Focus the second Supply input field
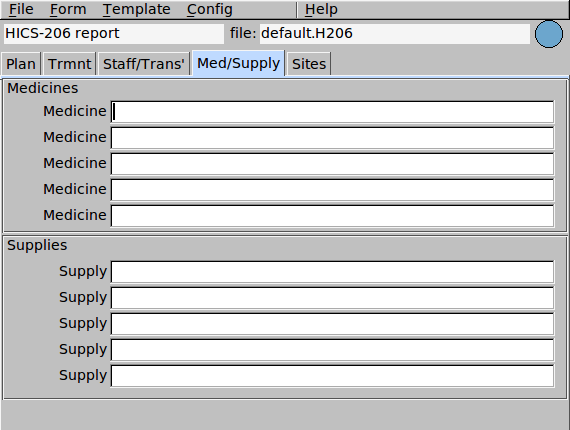Image resolution: width=570 pixels, height=430 pixels. click(332, 298)
